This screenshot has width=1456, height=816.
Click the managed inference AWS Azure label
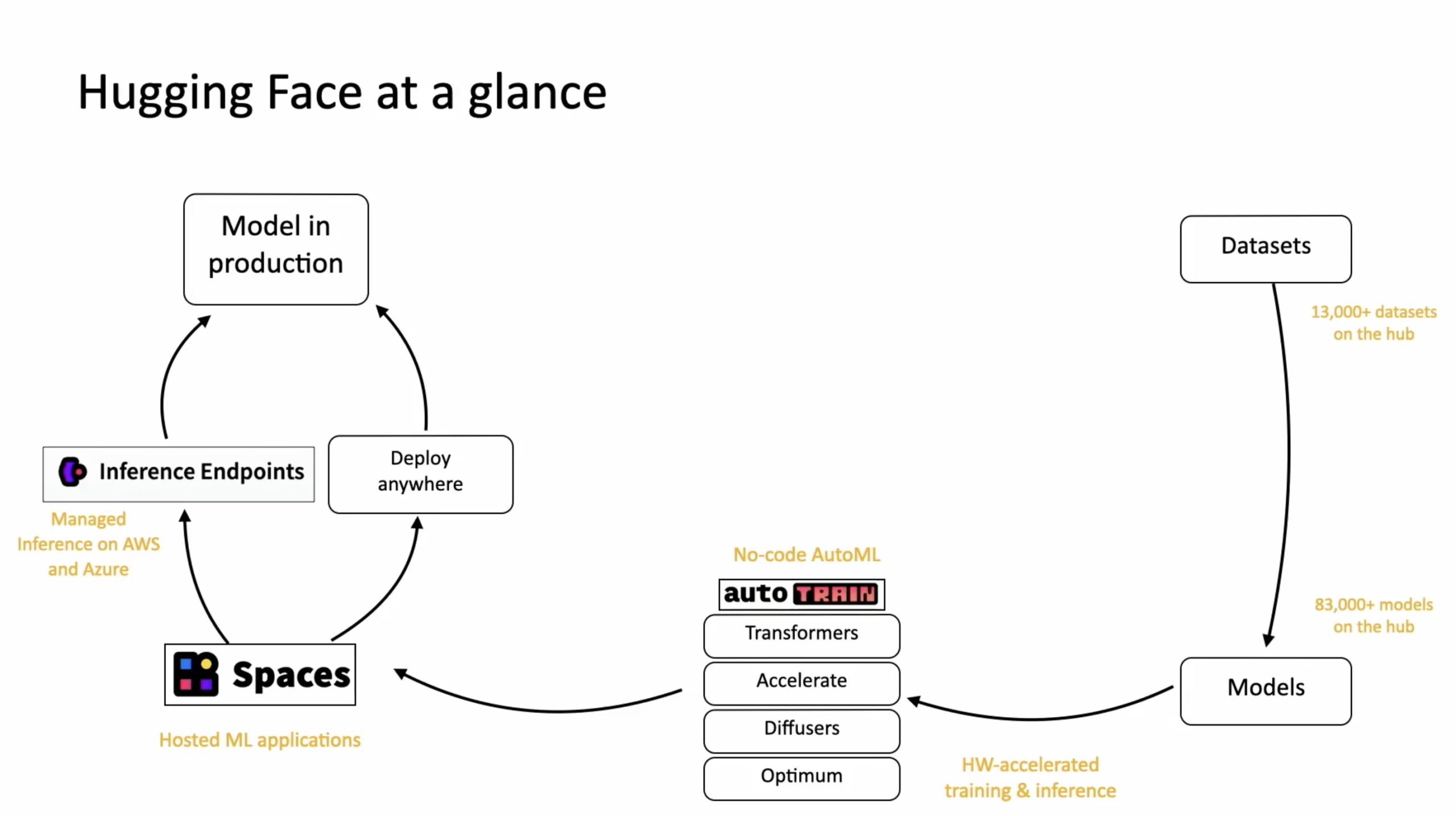(x=88, y=544)
